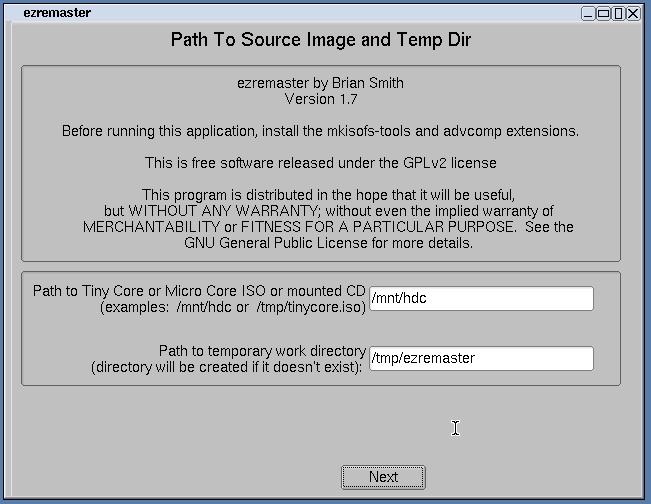Click the GPLv2 license statement line
The image size is (651, 504).
[x=320, y=162]
